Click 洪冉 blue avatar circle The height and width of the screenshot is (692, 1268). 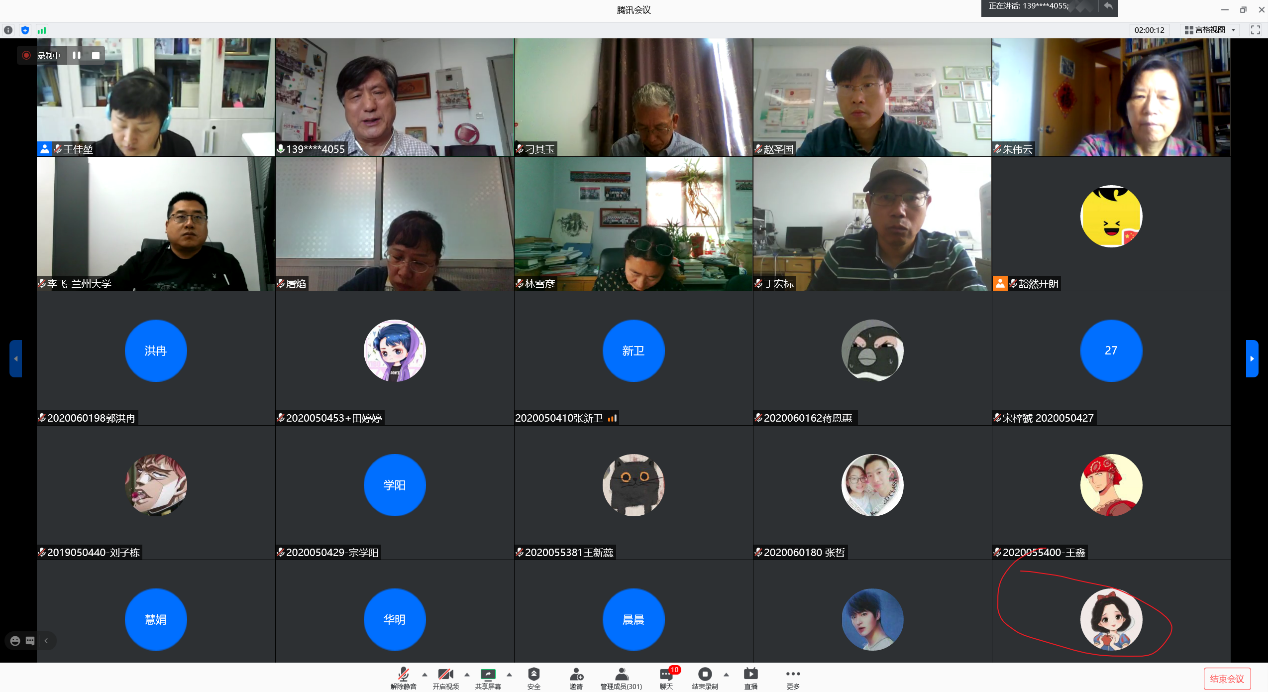(155, 351)
